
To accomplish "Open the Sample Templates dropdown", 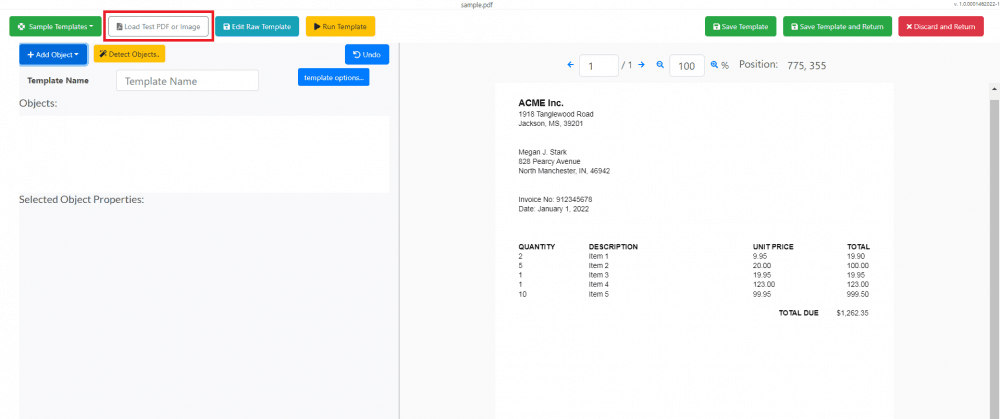I will [x=55, y=26].
